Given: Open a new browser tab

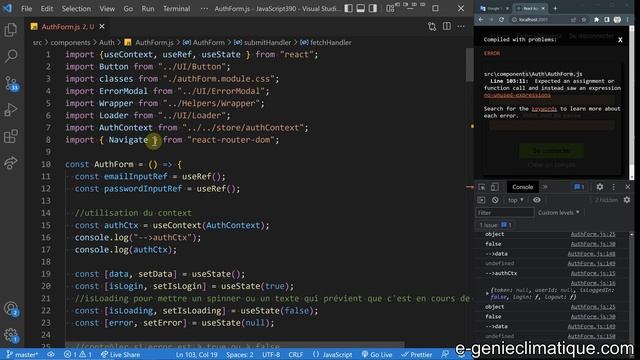Looking at the screenshot, I should 555,8.
